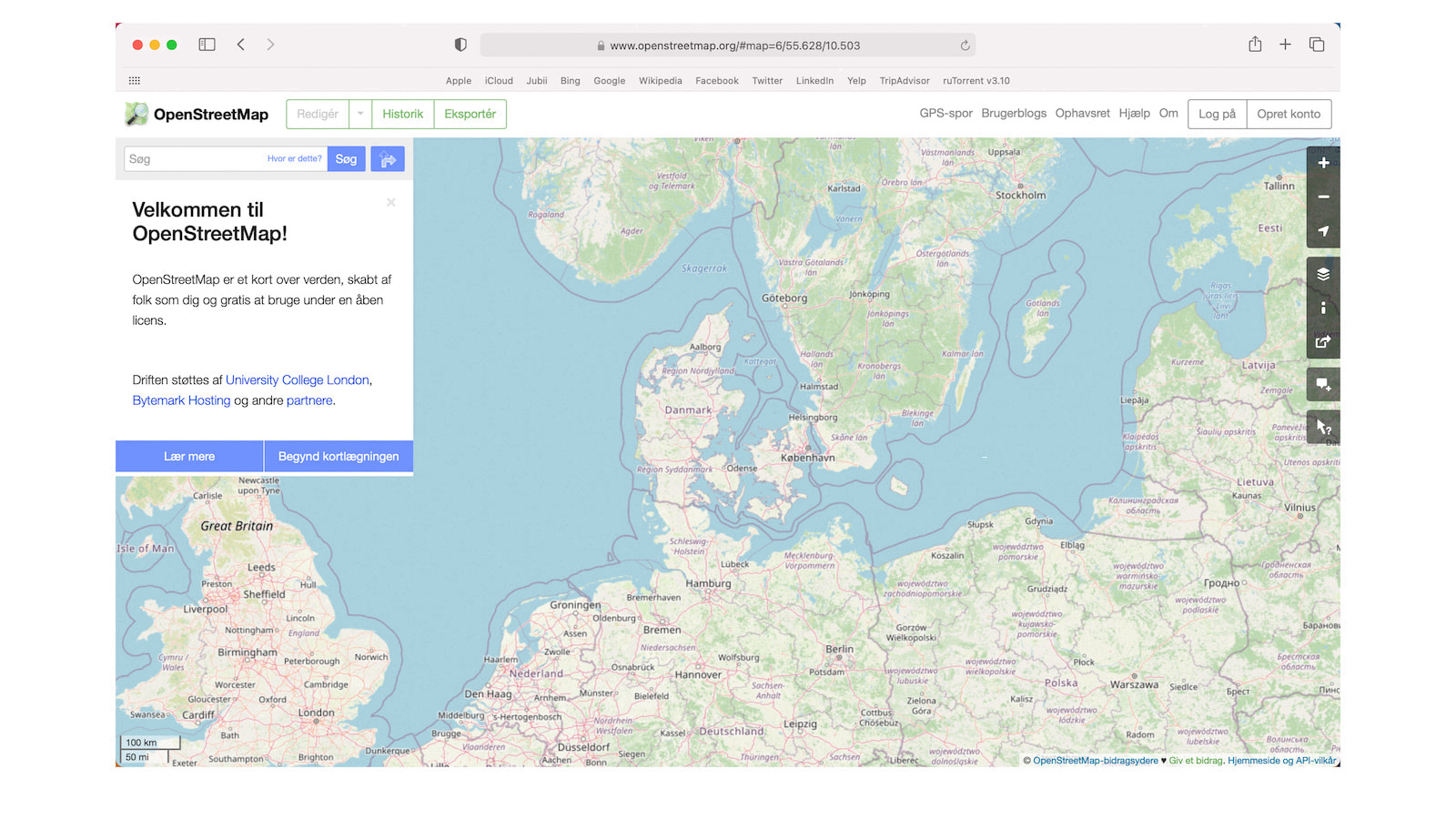This screenshot has width=1456, height=819.
Task: Zoom in using the plus icon
Action: [x=1323, y=162]
